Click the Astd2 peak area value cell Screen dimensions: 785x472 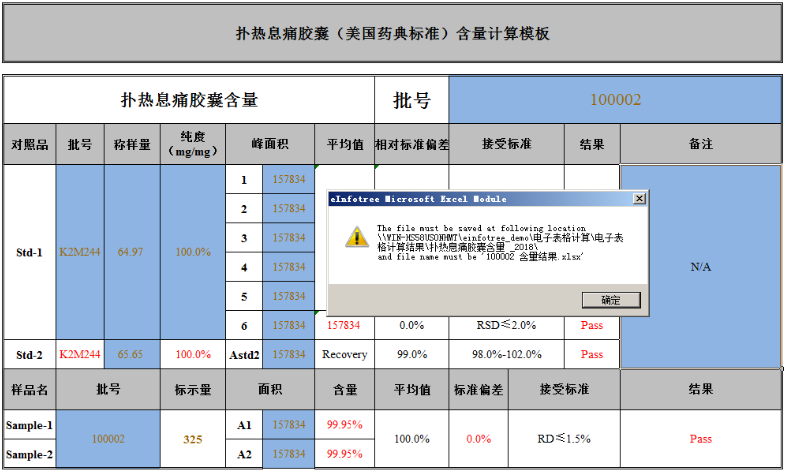click(x=289, y=354)
